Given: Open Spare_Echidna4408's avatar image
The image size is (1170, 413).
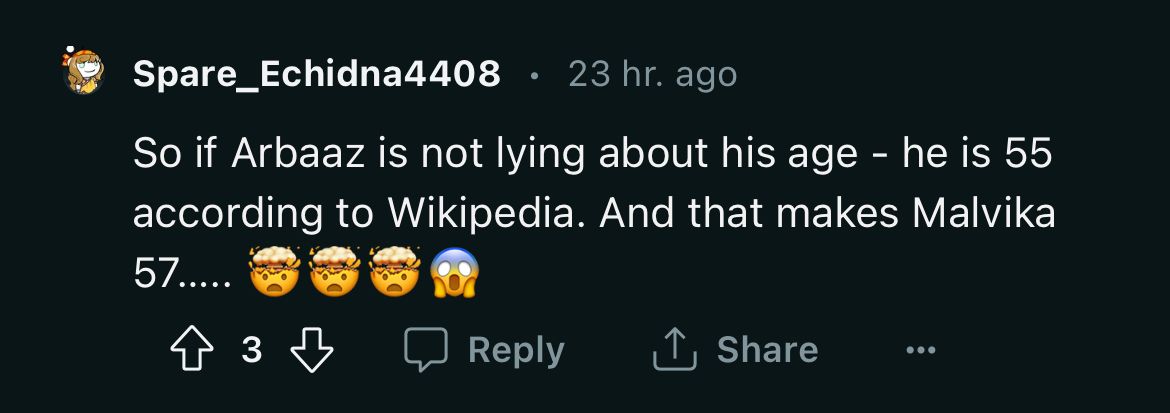Looking at the screenshot, I should (84, 71).
